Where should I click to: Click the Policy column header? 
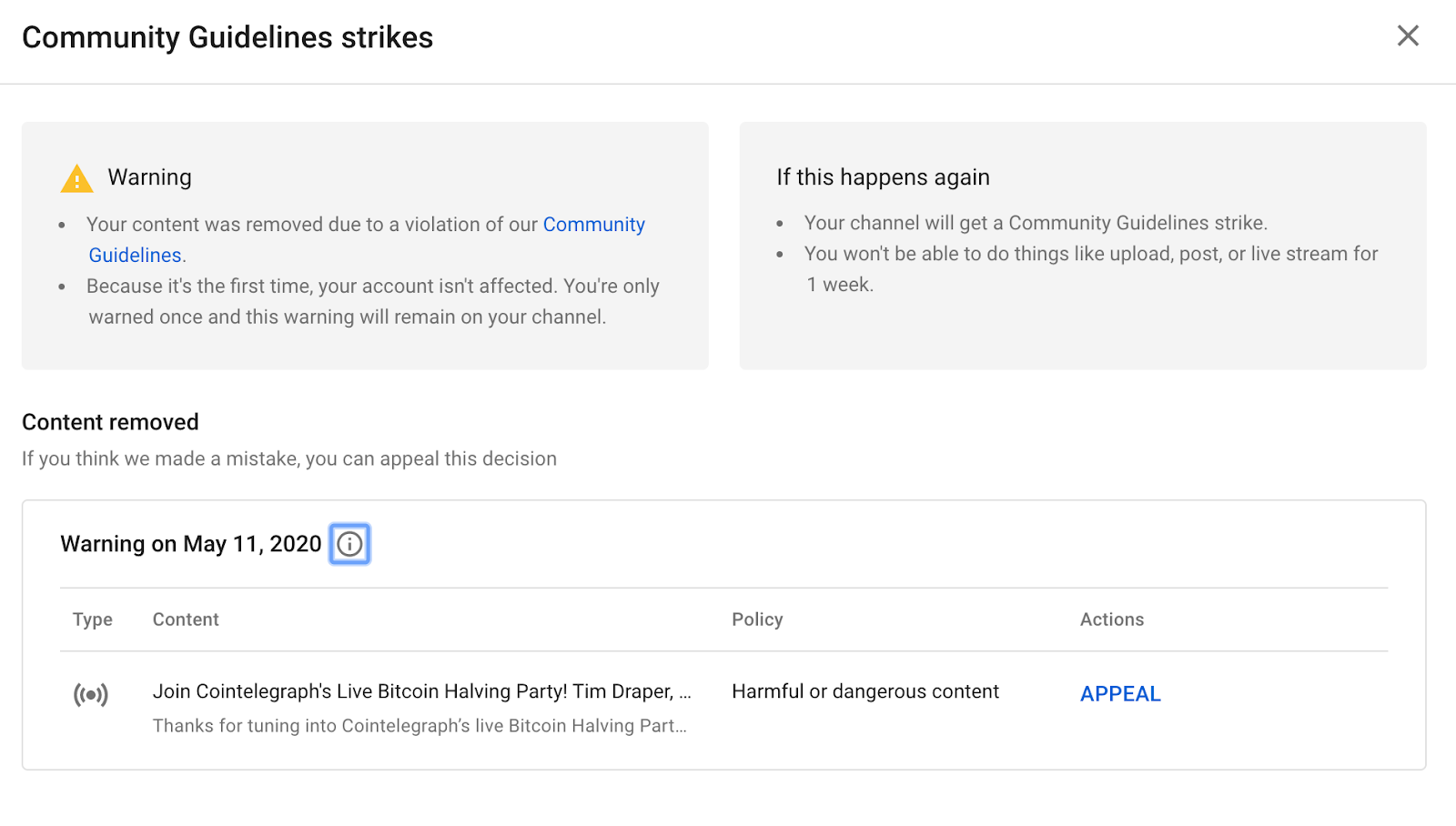coord(757,619)
